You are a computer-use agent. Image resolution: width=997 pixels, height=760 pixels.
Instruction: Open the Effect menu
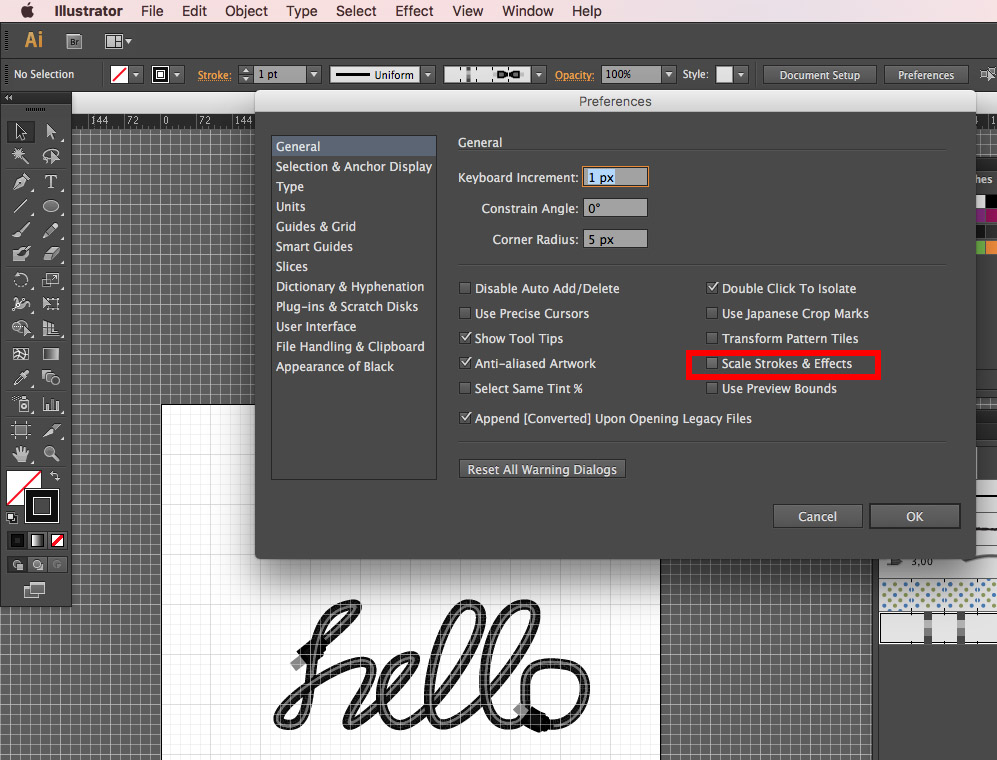[x=414, y=11]
